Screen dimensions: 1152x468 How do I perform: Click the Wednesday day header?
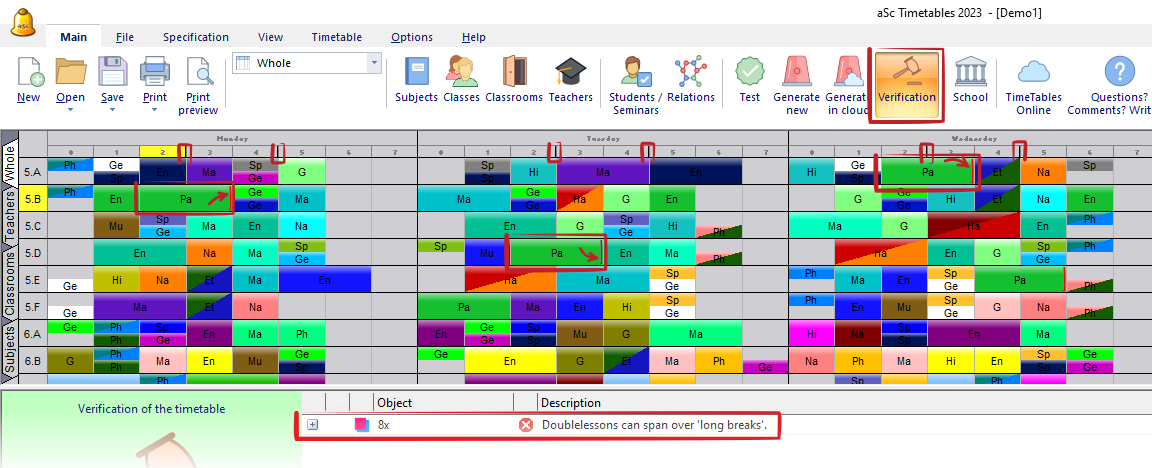click(973, 138)
